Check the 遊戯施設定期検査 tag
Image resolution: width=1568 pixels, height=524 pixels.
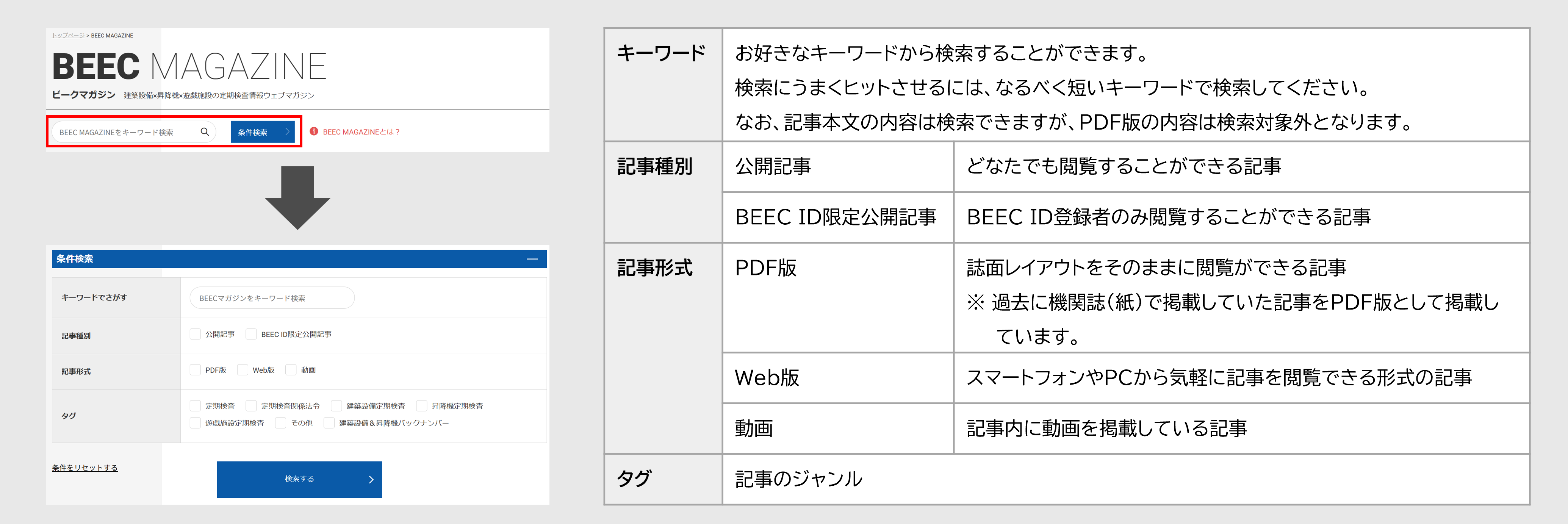[x=196, y=423]
